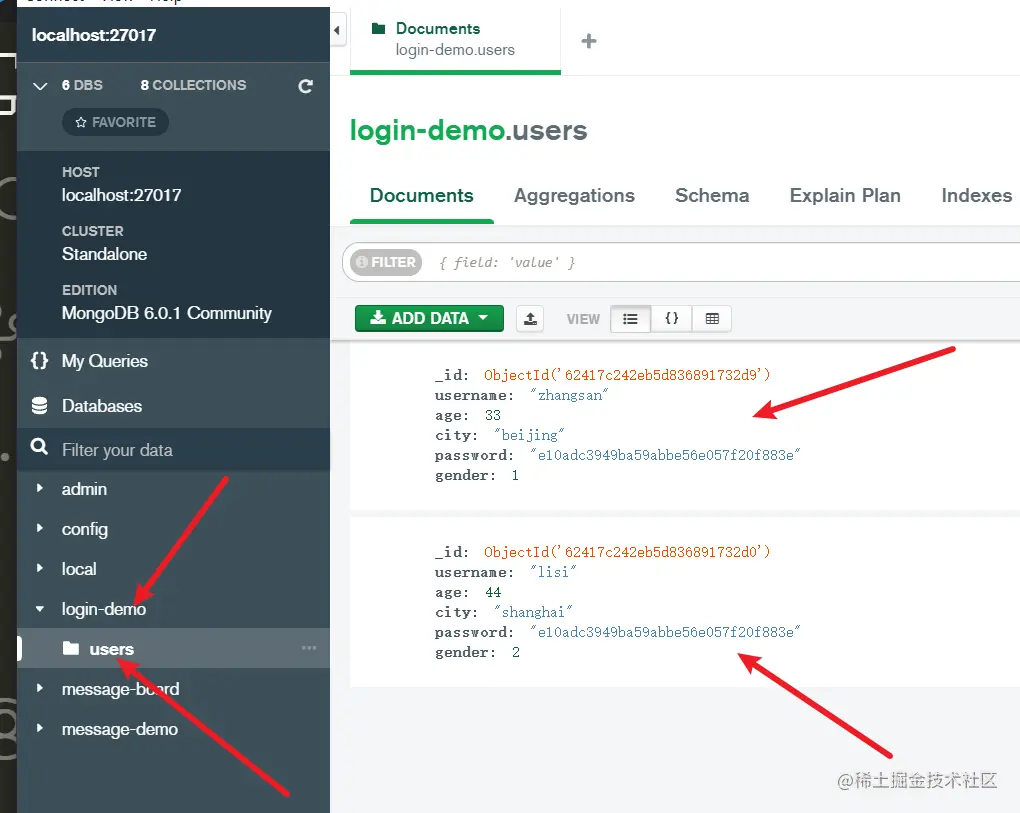Select the Documents login-demo.users tab
The width and height of the screenshot is (1020, 813).
(455, 39)
